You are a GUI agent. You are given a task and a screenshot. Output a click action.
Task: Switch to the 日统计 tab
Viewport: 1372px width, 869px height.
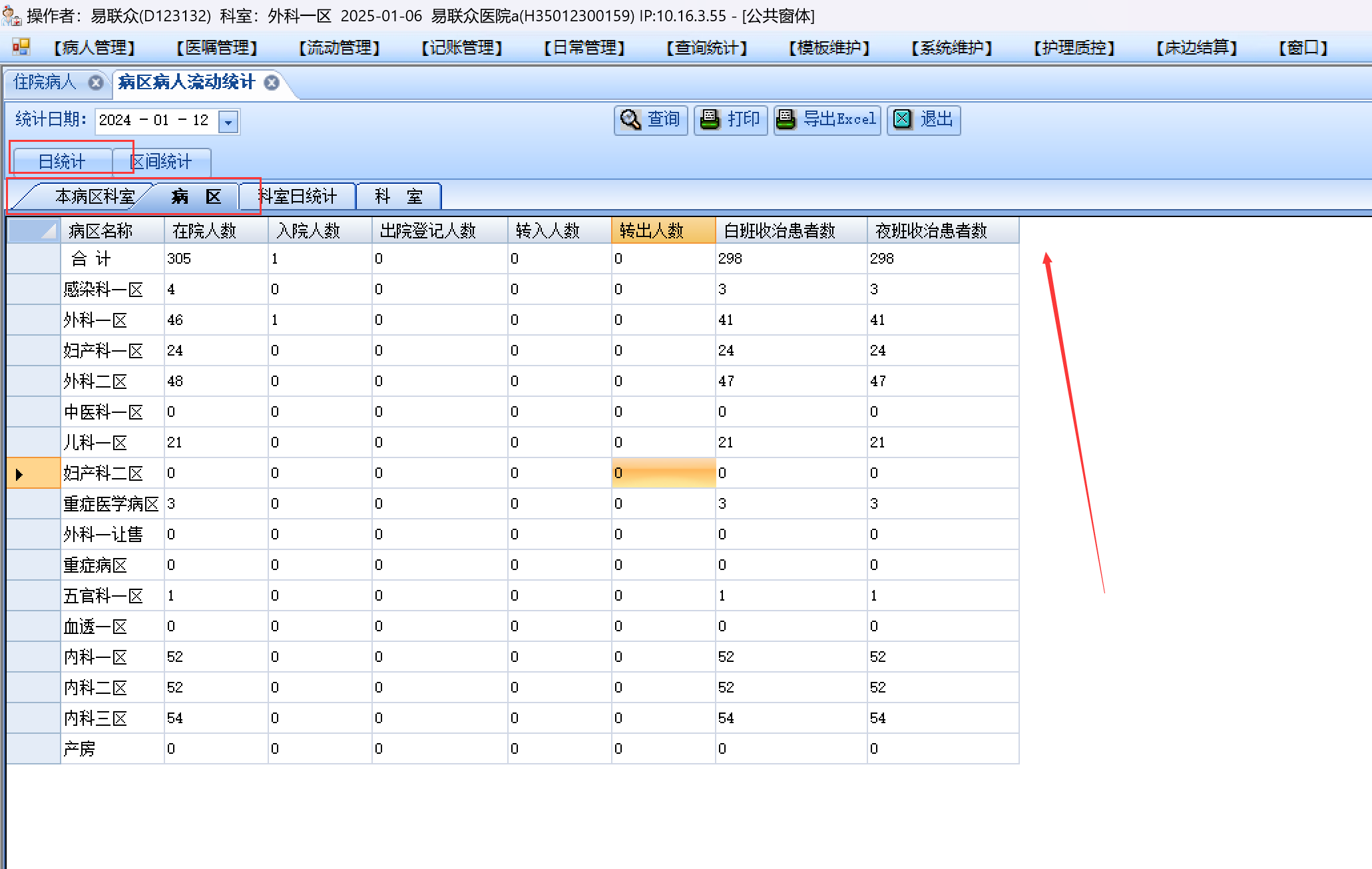click(62, 162)
